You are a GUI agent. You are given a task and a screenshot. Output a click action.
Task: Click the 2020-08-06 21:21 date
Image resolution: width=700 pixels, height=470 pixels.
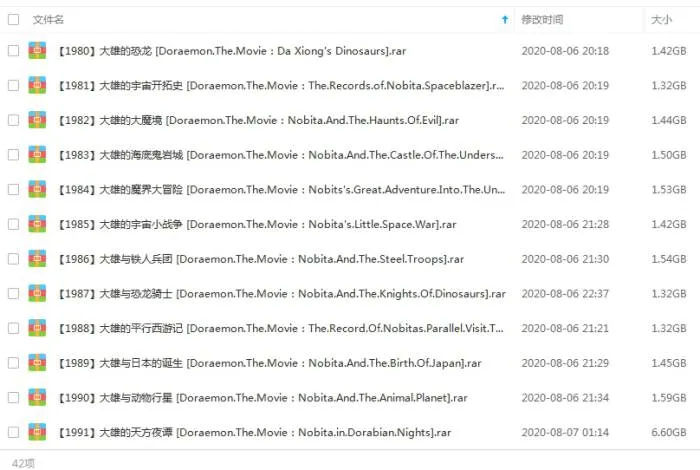click(x=565, y=328)
